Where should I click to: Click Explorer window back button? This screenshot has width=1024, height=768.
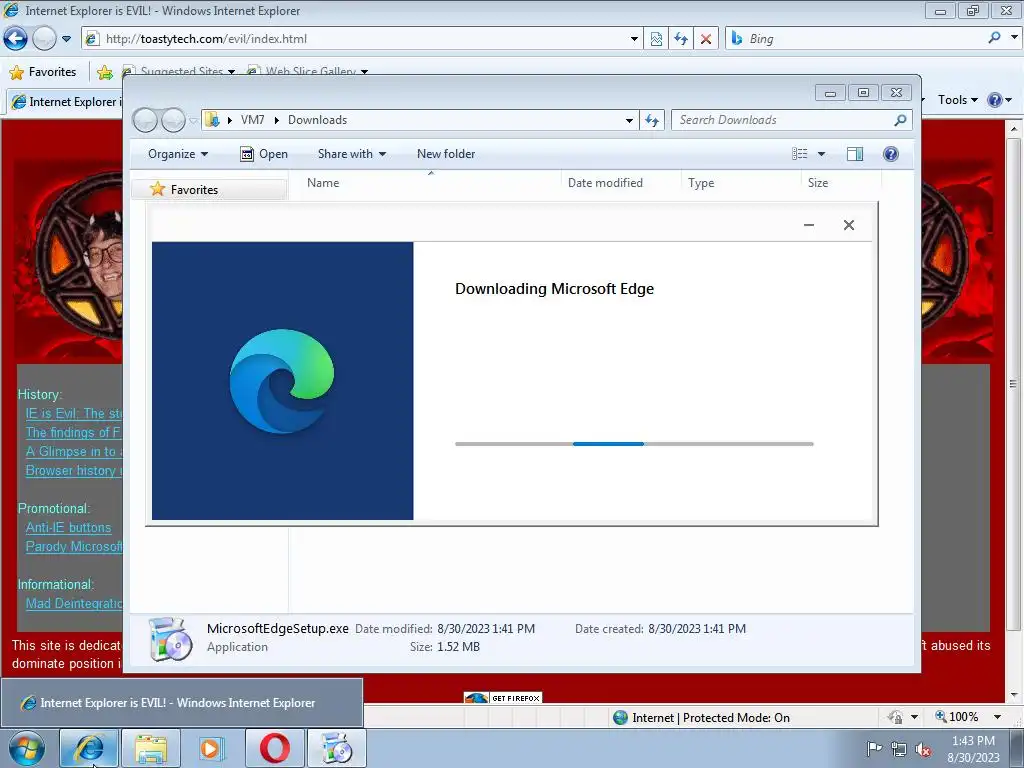pos(145,120)
